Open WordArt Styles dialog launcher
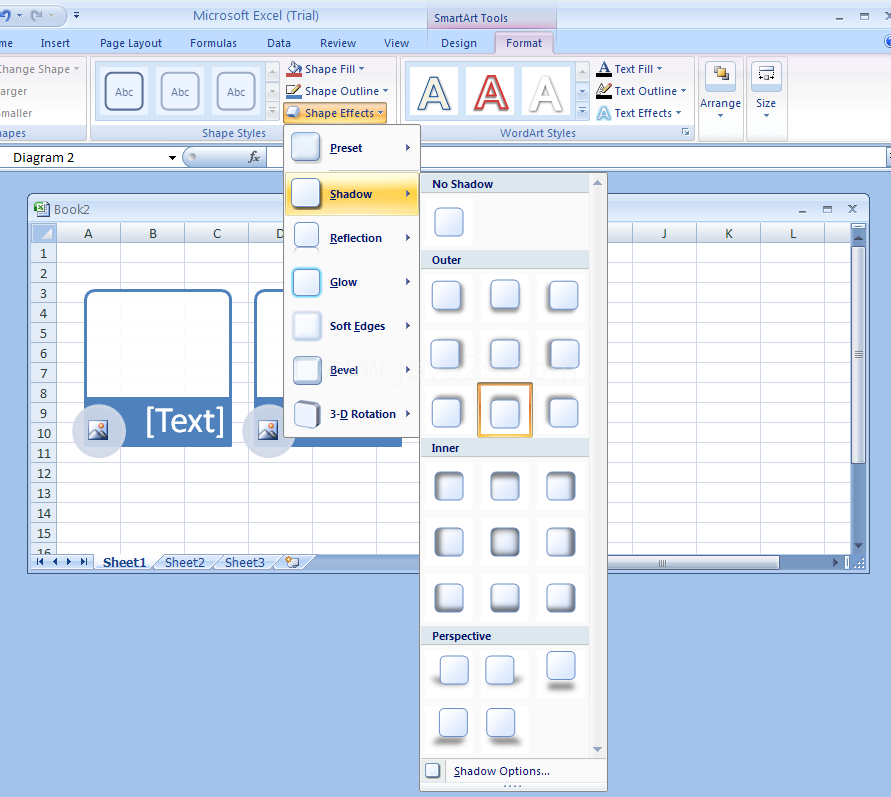 tap(686, 132)
